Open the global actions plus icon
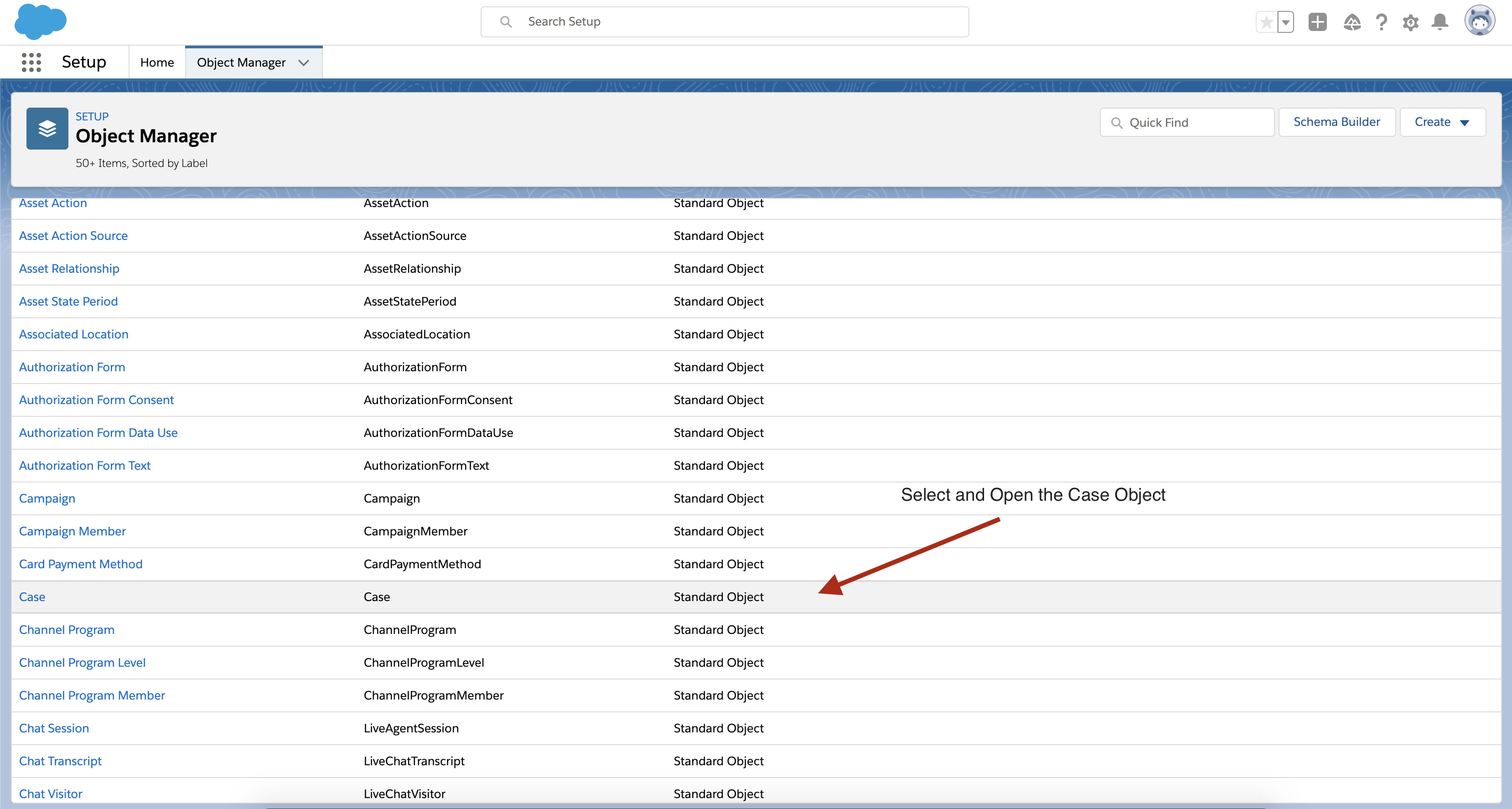Image resolution: width=1512 pixels, height=809 pixels. tap(1317, 22)
